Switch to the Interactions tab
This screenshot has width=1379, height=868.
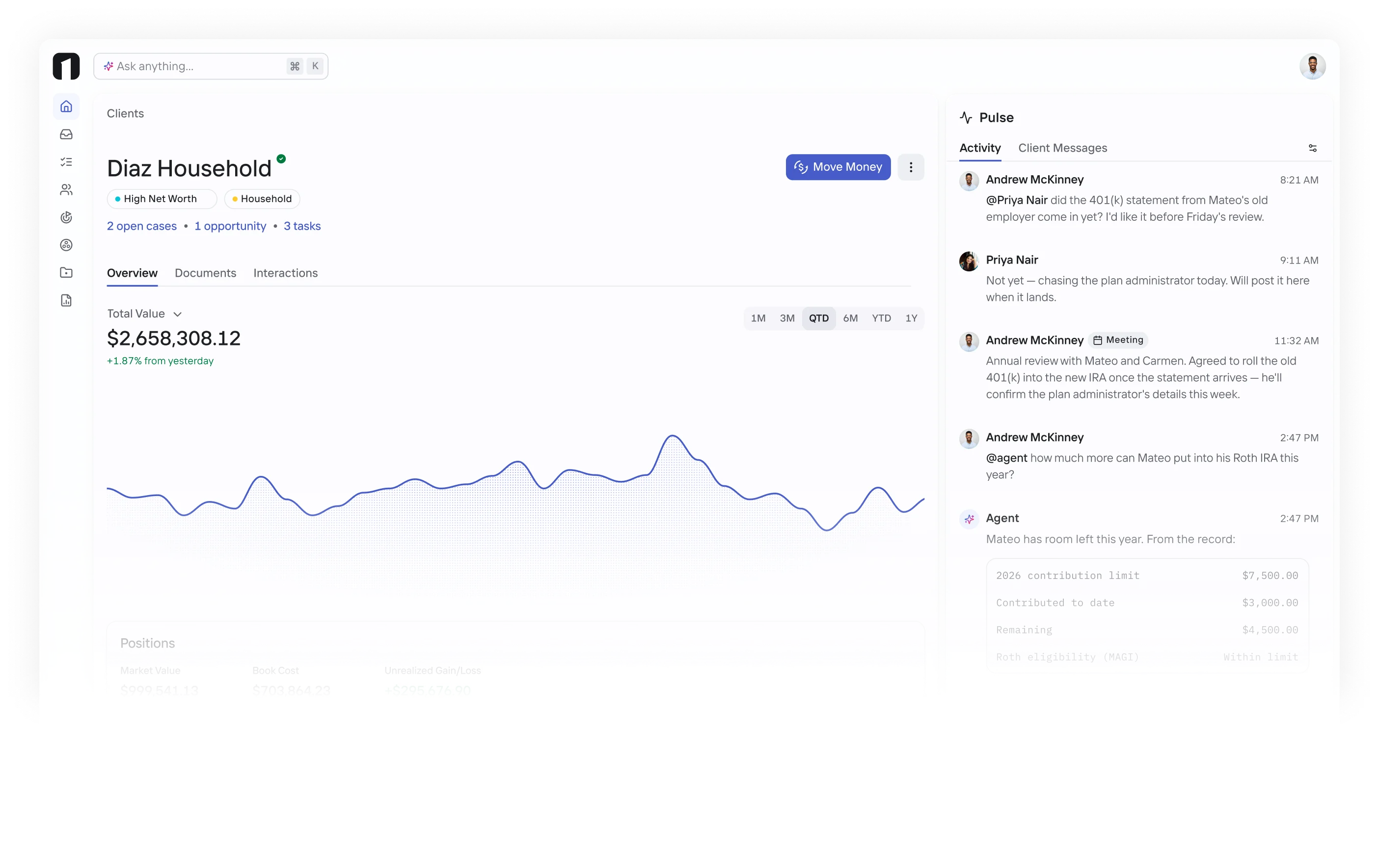click(x=286, y=273)
